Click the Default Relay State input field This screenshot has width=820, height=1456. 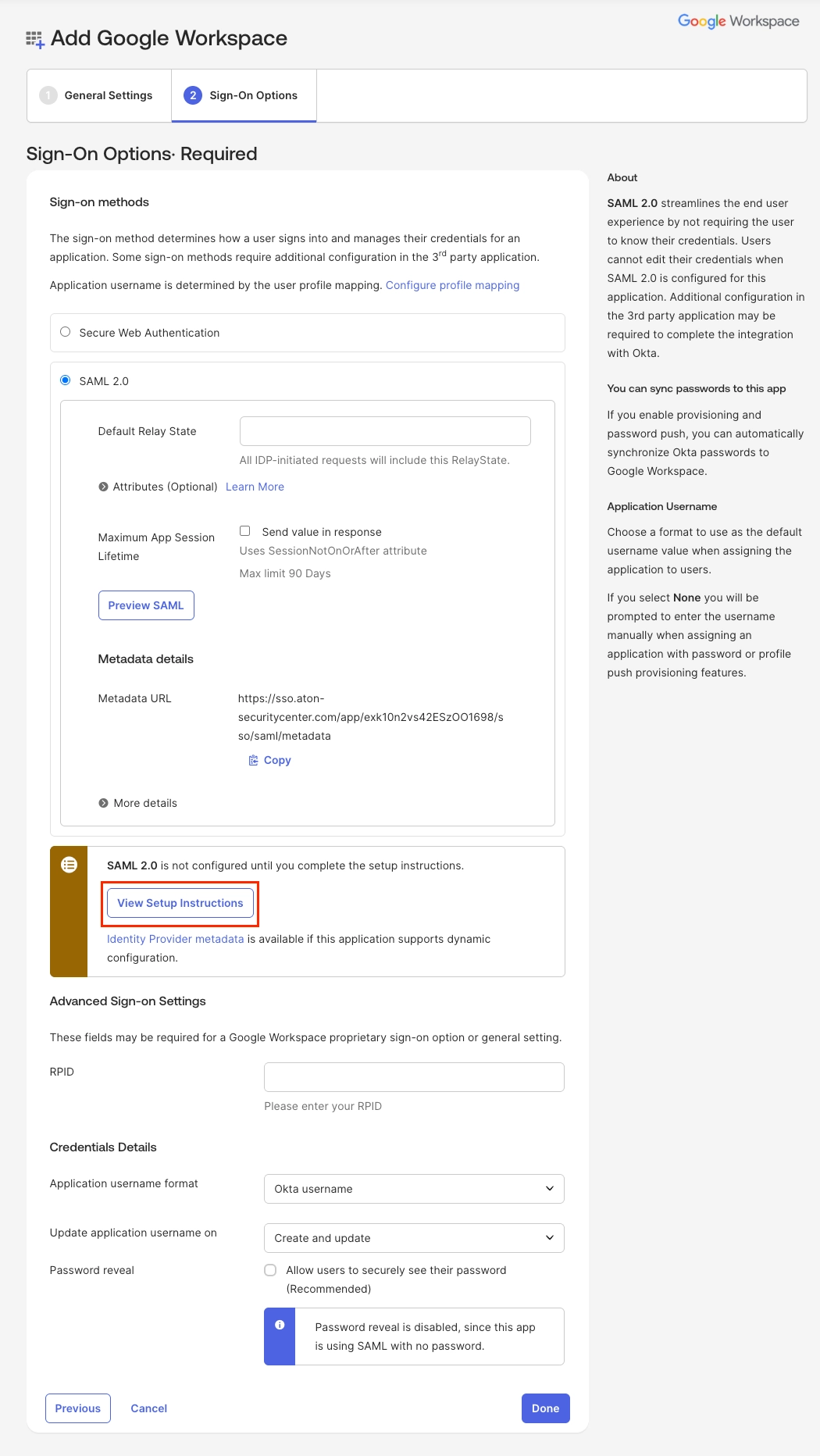(385, 431)
